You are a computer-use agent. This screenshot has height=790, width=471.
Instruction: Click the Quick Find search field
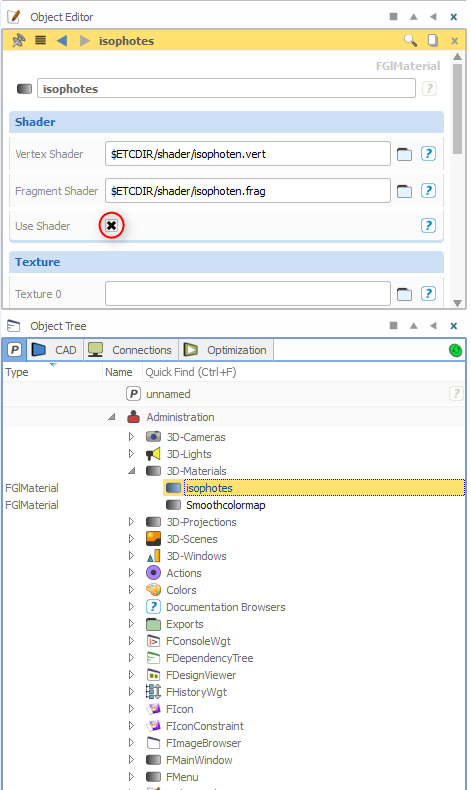point(302,372)
